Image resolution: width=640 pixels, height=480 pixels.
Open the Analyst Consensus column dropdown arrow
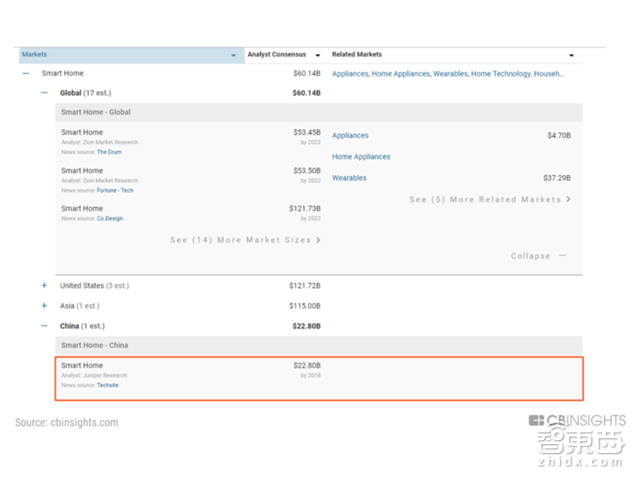[x=318, y=55]
